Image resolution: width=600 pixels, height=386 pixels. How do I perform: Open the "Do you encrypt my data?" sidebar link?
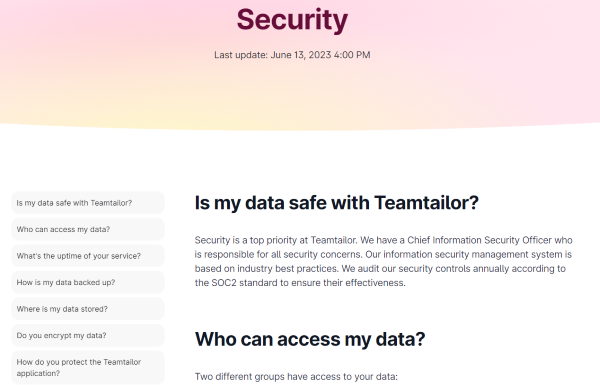[x=88, y=336]
